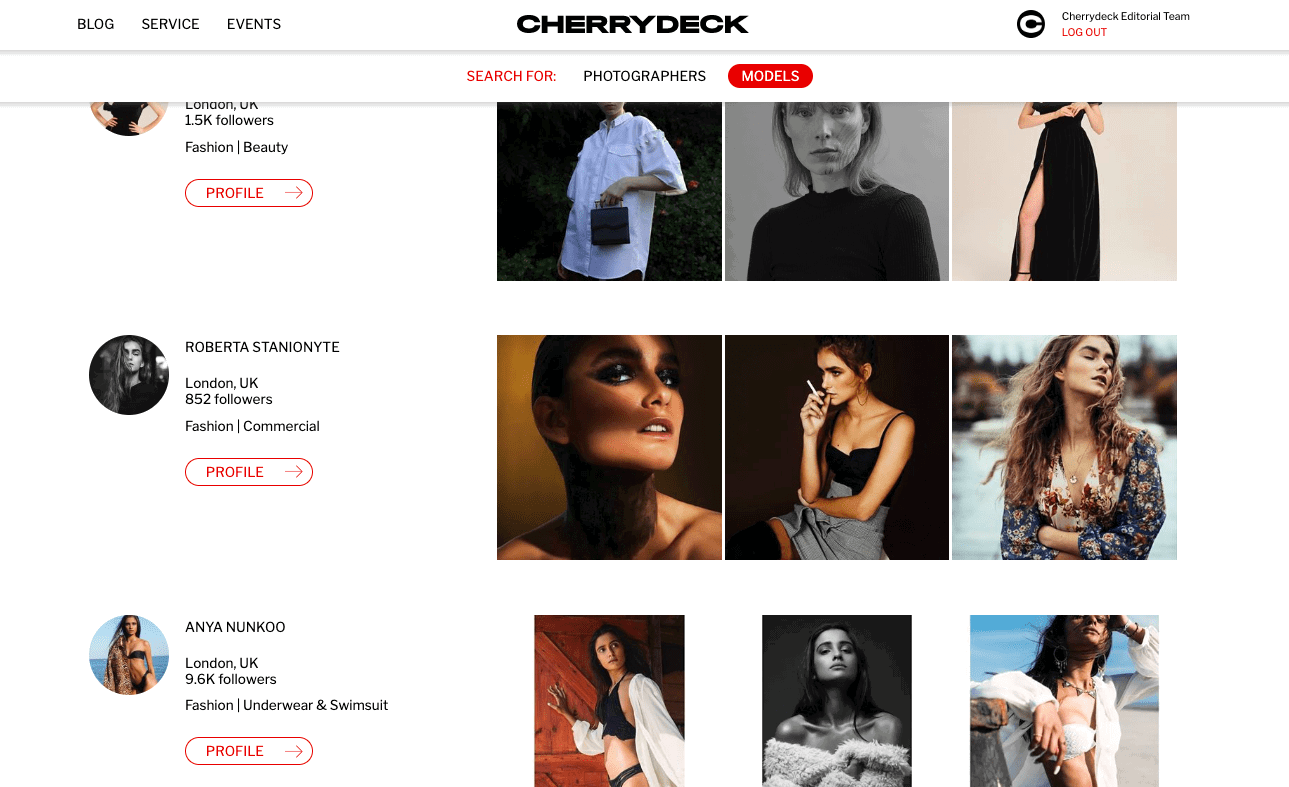1289x787 pixels.
Task: Click the Cherrydeck logo in the header
Action: coord(632,24)
